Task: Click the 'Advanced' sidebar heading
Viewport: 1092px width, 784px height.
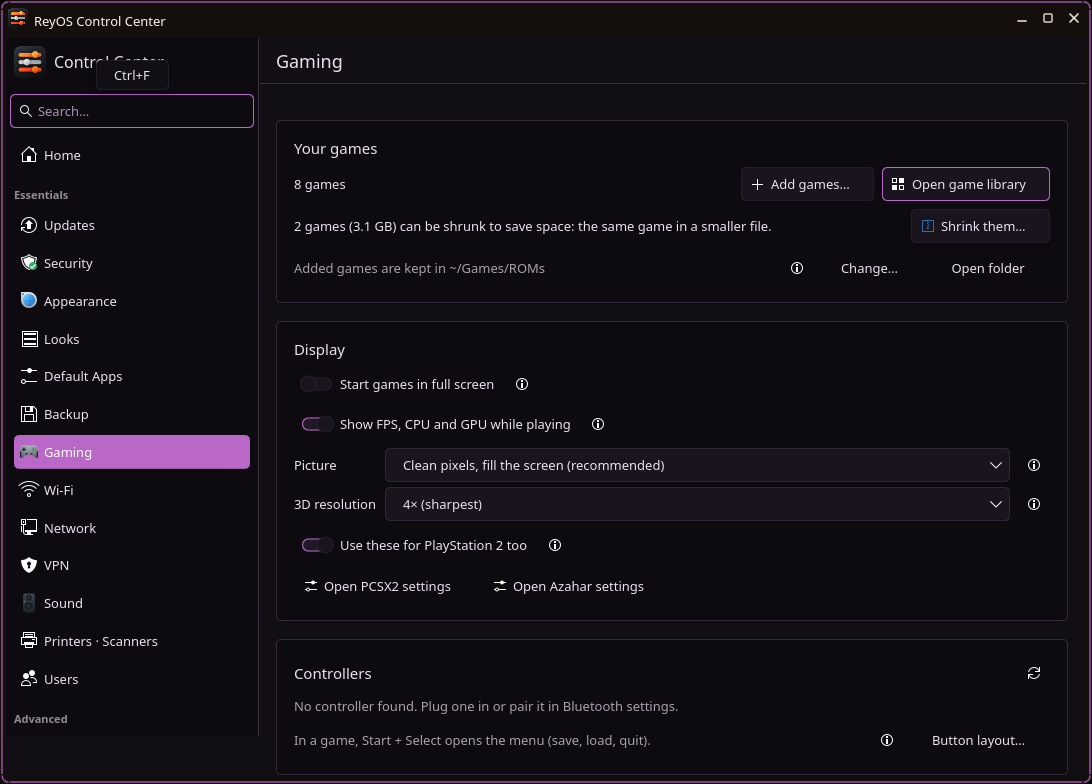Action: pyautogui.click(x=40, y=719)
